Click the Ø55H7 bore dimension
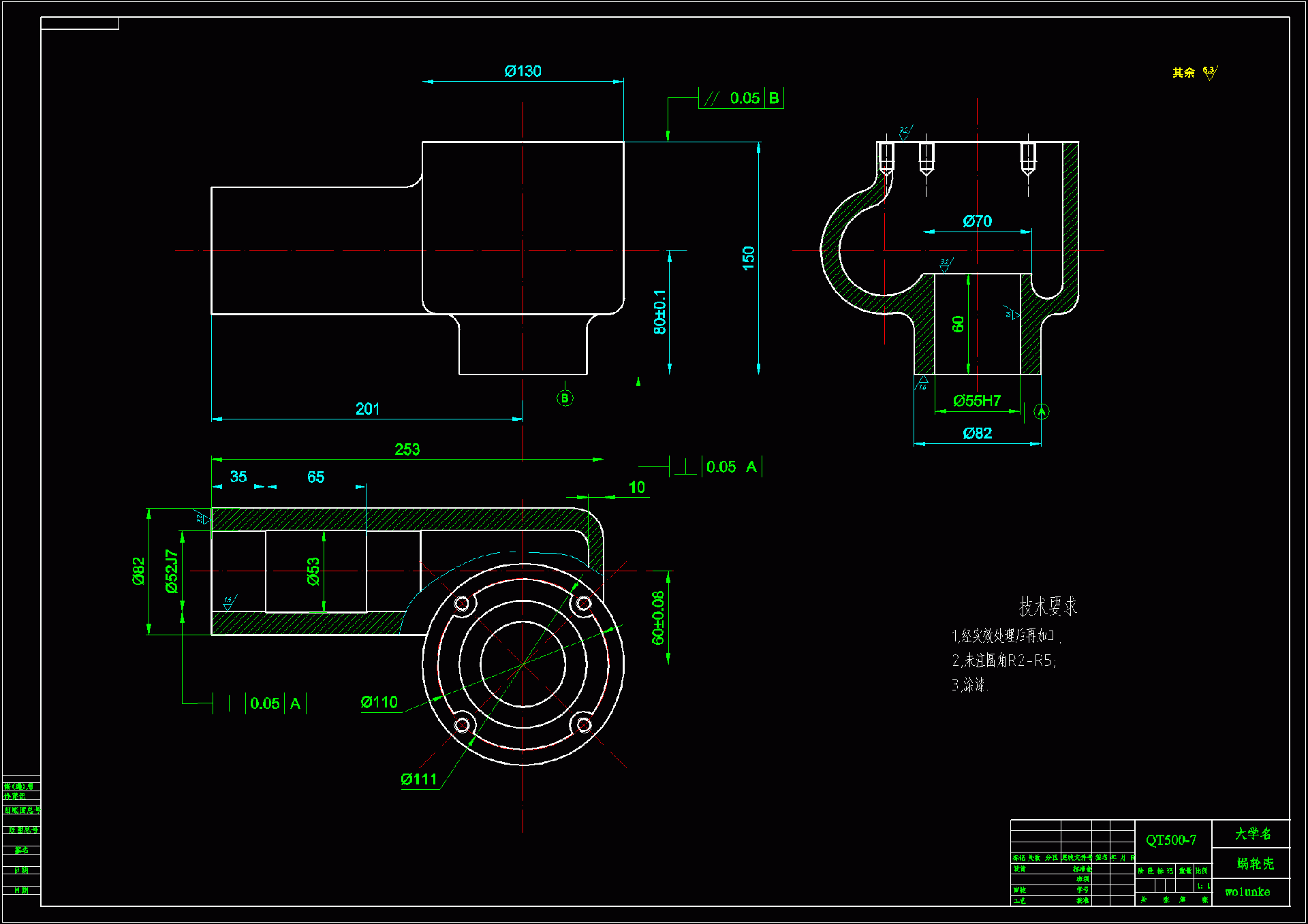Image resolution: width=1308 pixels, height=924 pixels. pyautogui.click(x=976, y=401)
